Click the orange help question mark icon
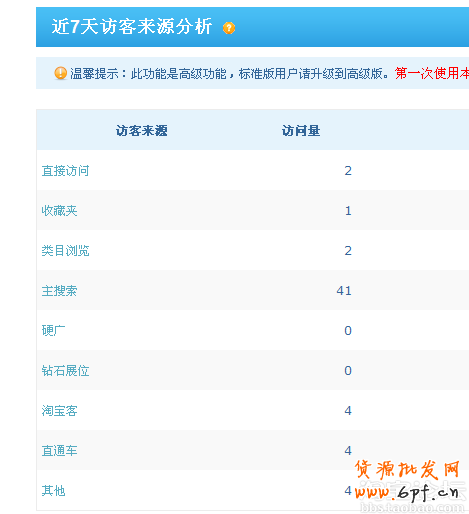The height and width of the screenshot is (514, 469). coord(229,28)
